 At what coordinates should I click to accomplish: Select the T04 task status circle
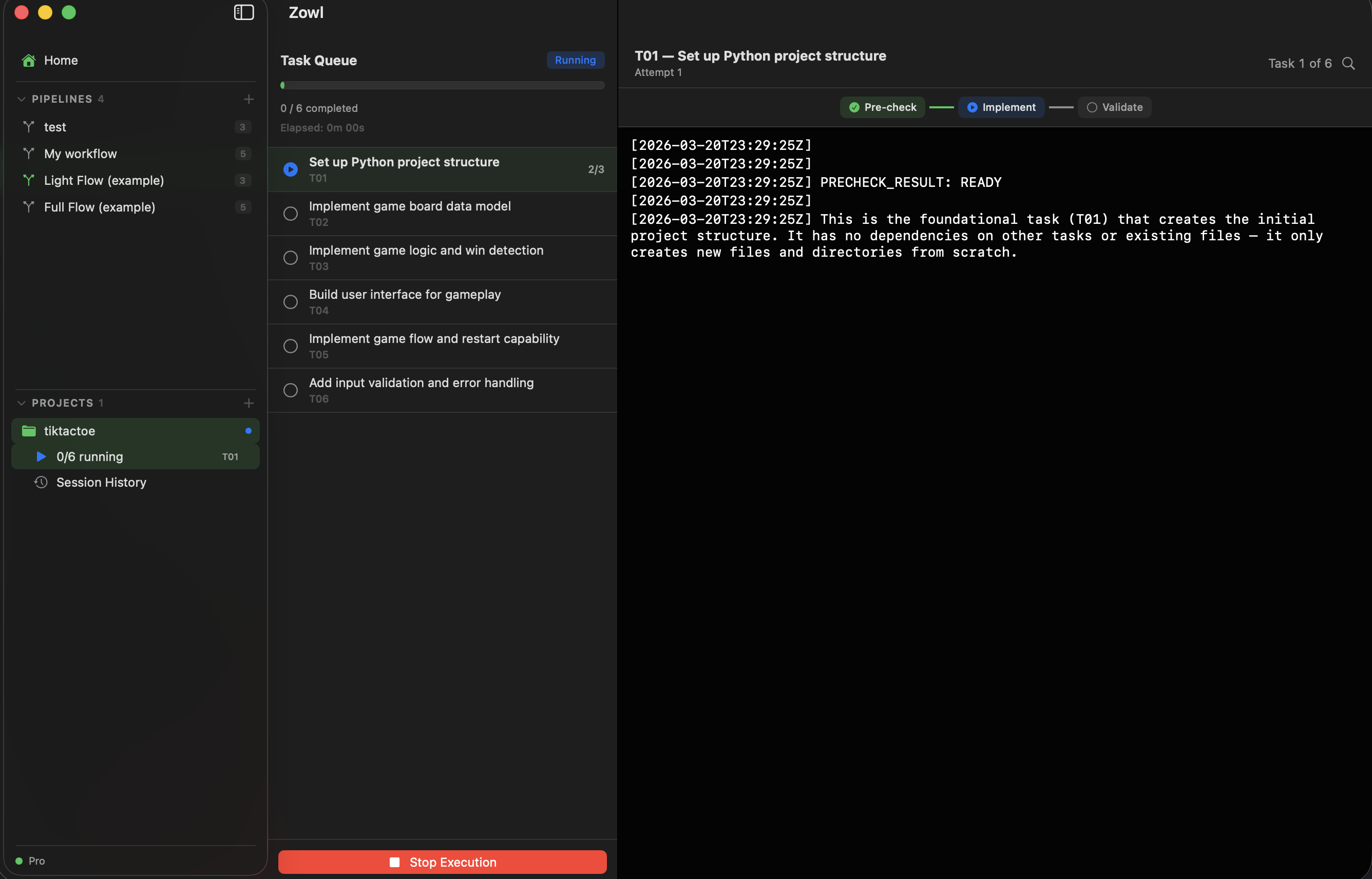click(291, 302)
